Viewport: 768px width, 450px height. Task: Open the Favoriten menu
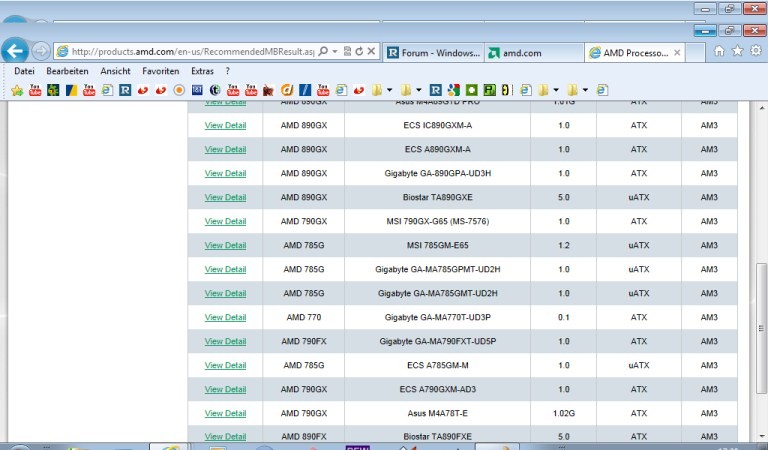(x=161, y=71)
